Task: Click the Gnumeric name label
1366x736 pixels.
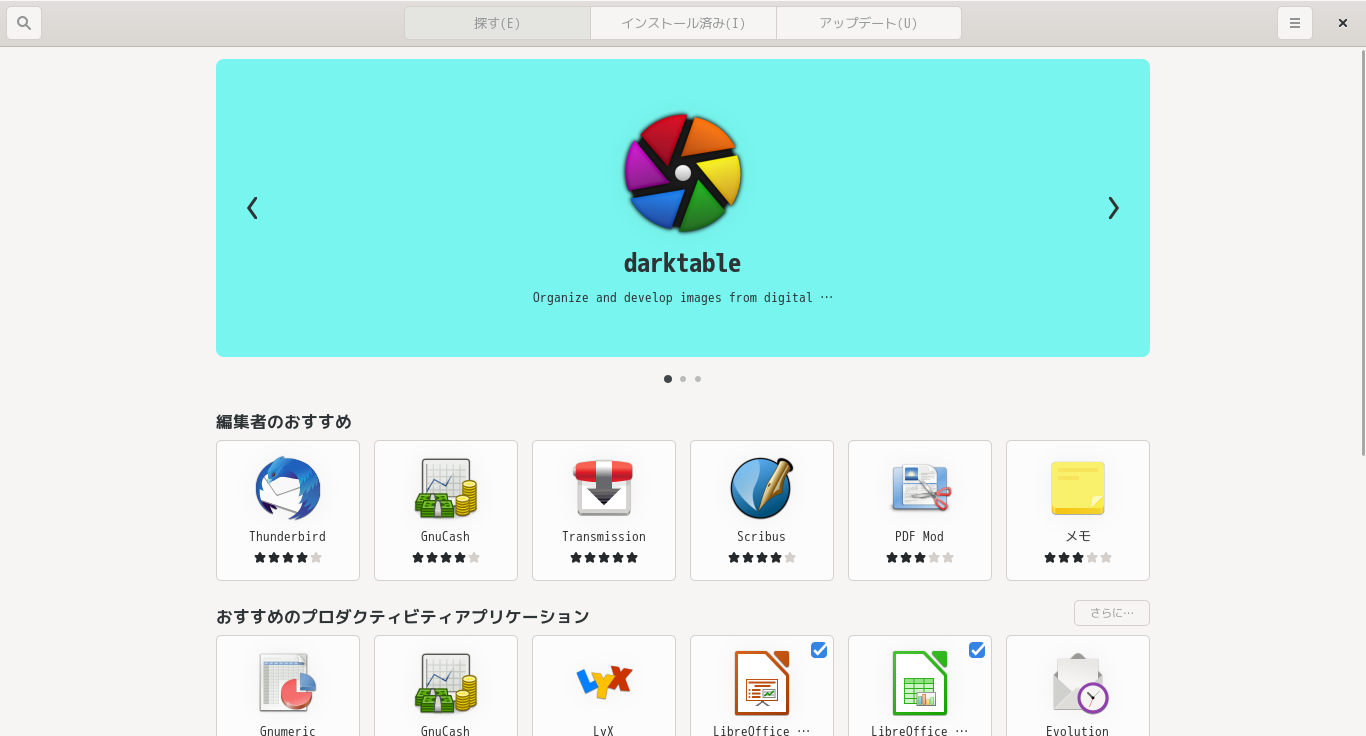Action: pyautogui.click(x=288, y=731)
